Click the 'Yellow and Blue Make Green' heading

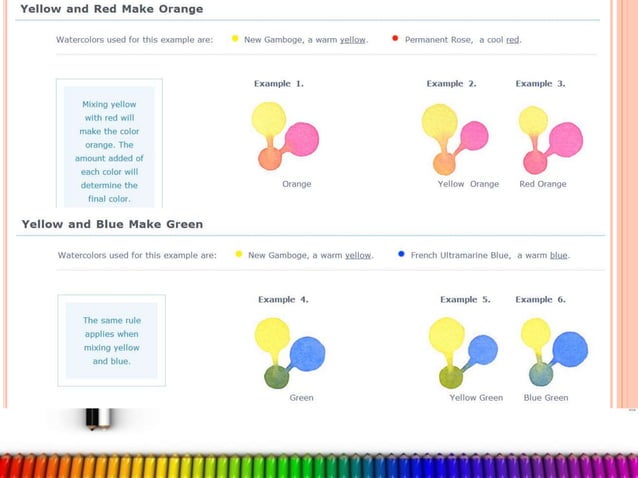coord(112,223)
